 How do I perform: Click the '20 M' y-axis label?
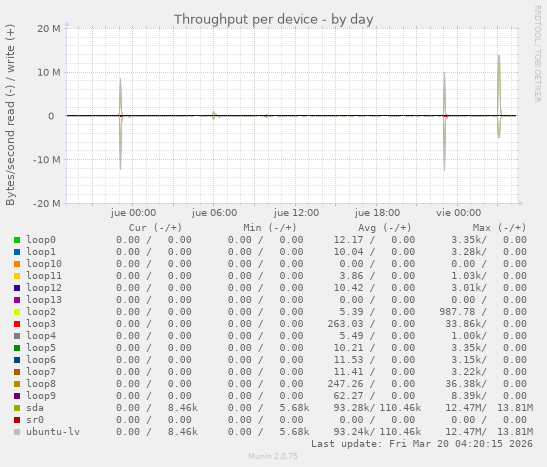(x=48, y=29)
